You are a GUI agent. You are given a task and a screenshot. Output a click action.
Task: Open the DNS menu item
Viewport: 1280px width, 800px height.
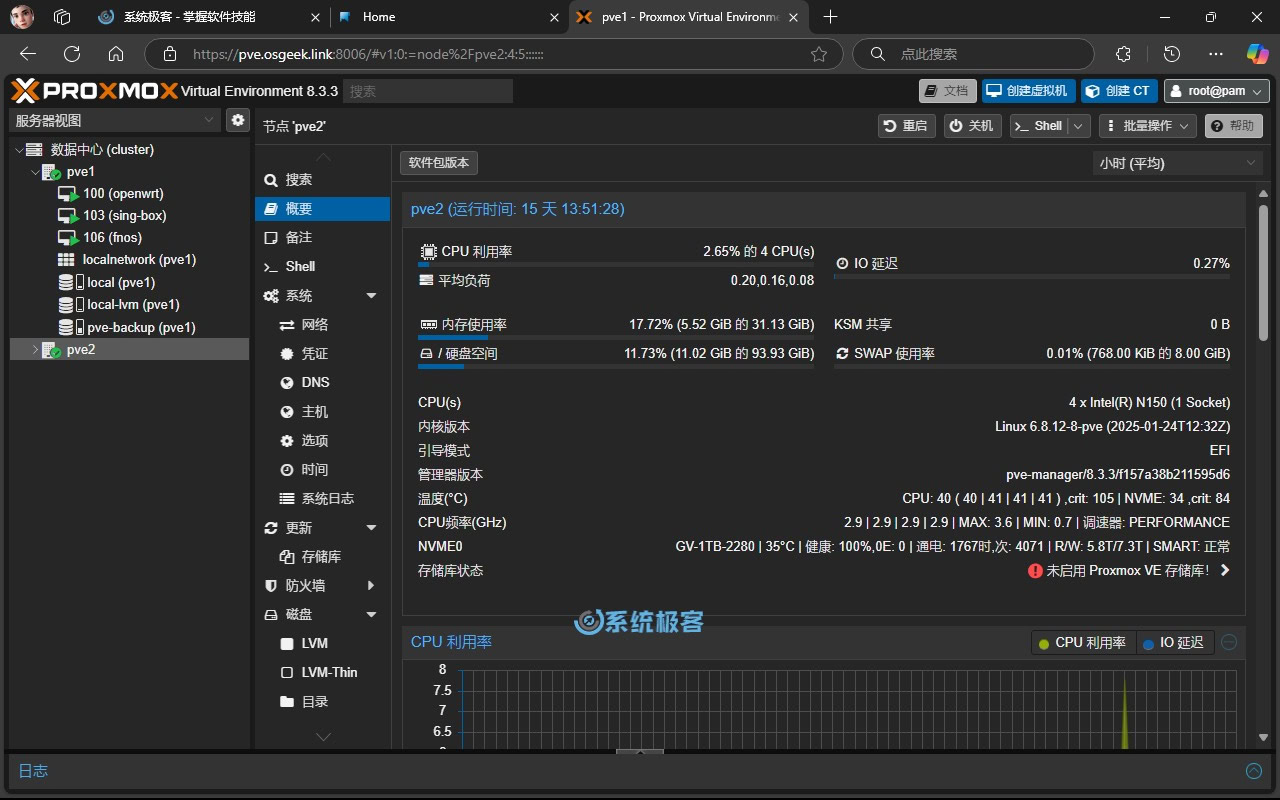click(322, 383)
